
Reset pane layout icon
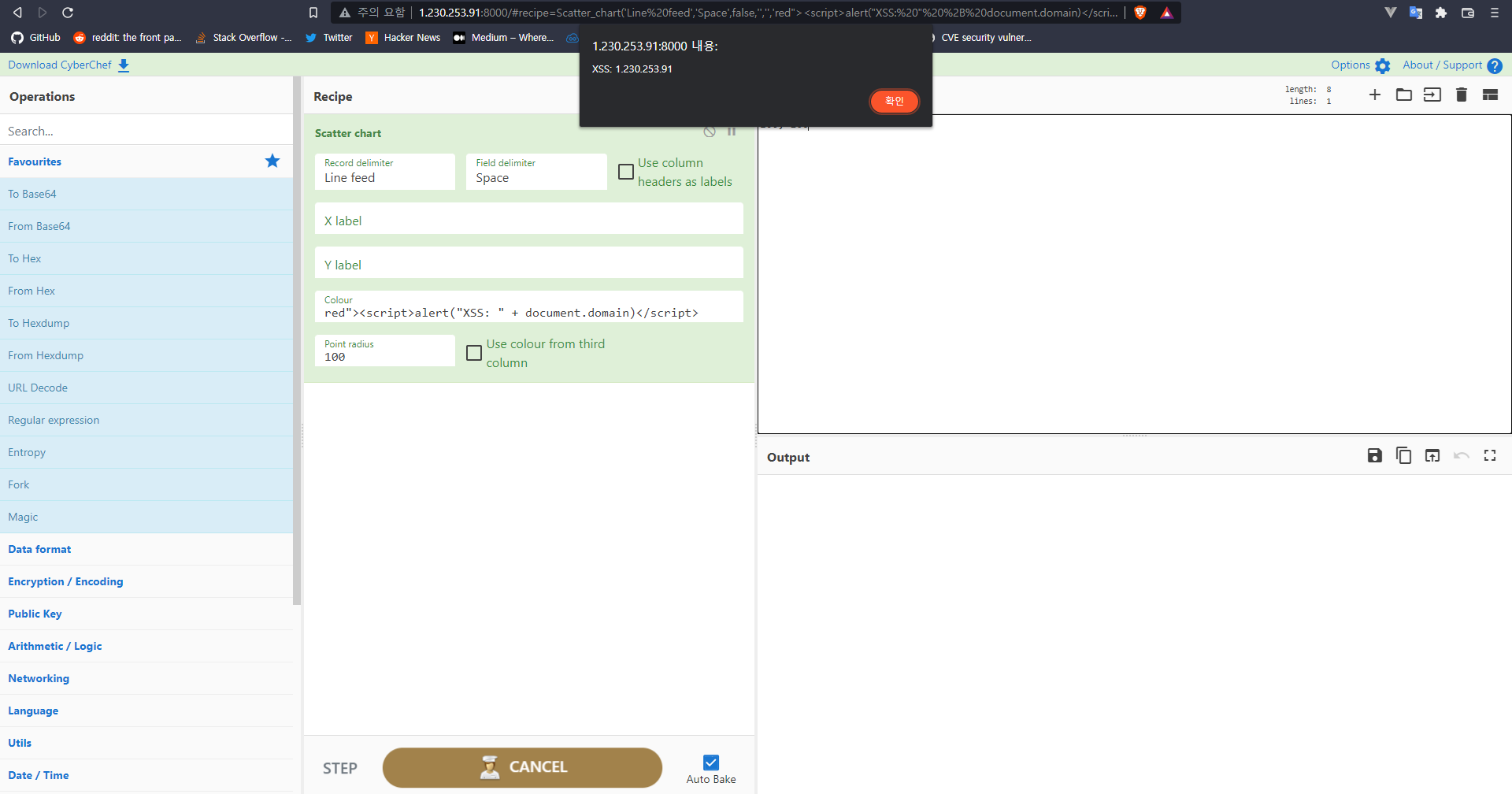click(x=1490, y=95)
